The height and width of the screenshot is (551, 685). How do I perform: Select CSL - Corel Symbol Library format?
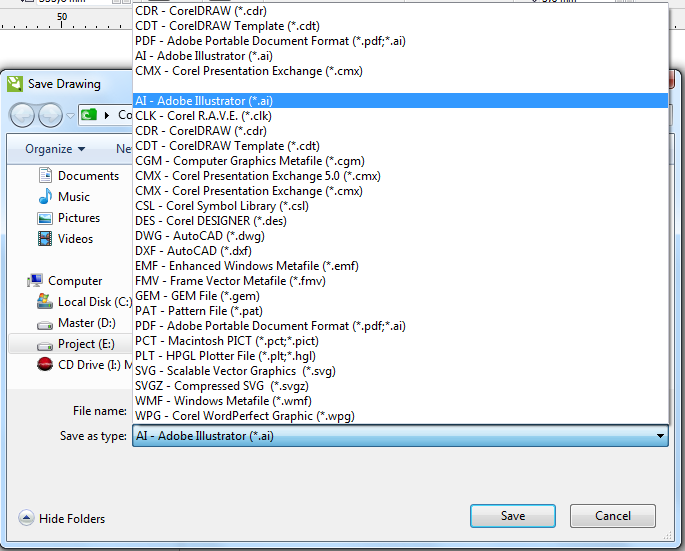tap(401, 206)
